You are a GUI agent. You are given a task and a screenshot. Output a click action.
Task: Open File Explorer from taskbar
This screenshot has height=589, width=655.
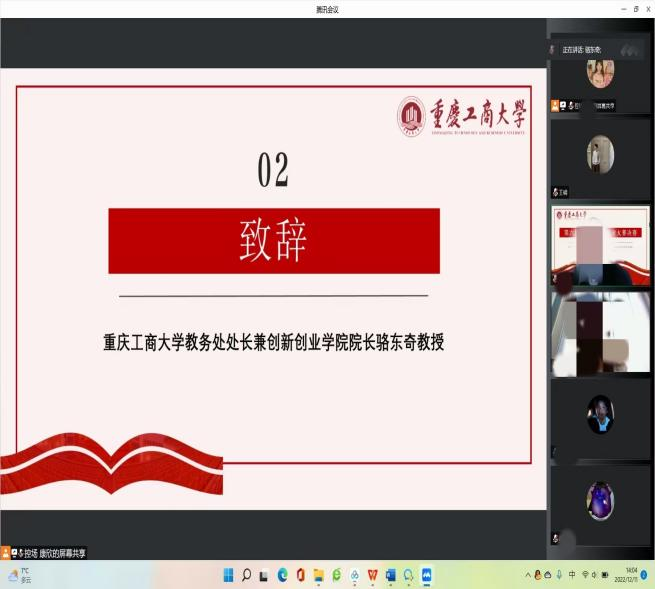[319, 576]
